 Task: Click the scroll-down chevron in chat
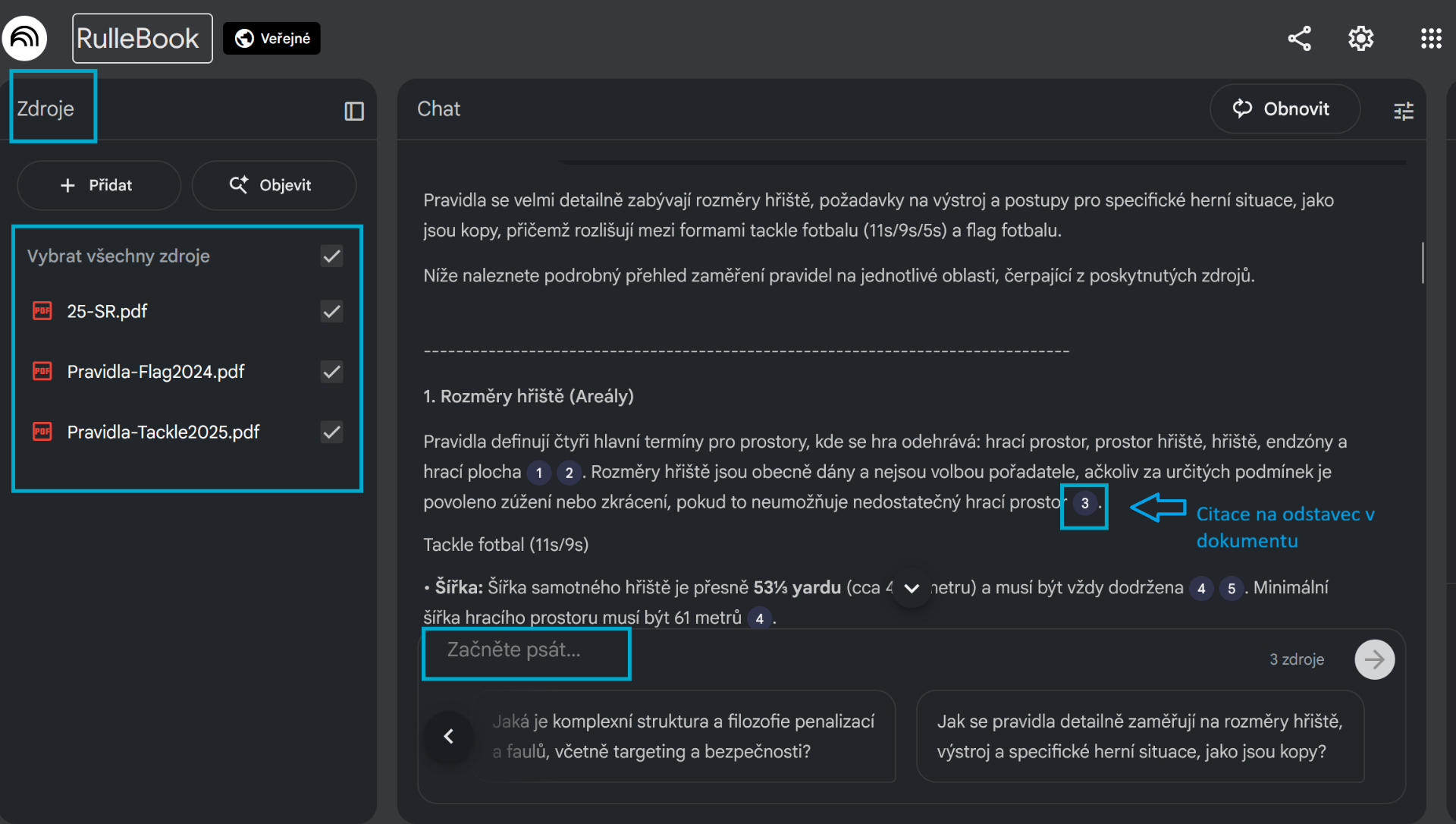tap(912, 589)
